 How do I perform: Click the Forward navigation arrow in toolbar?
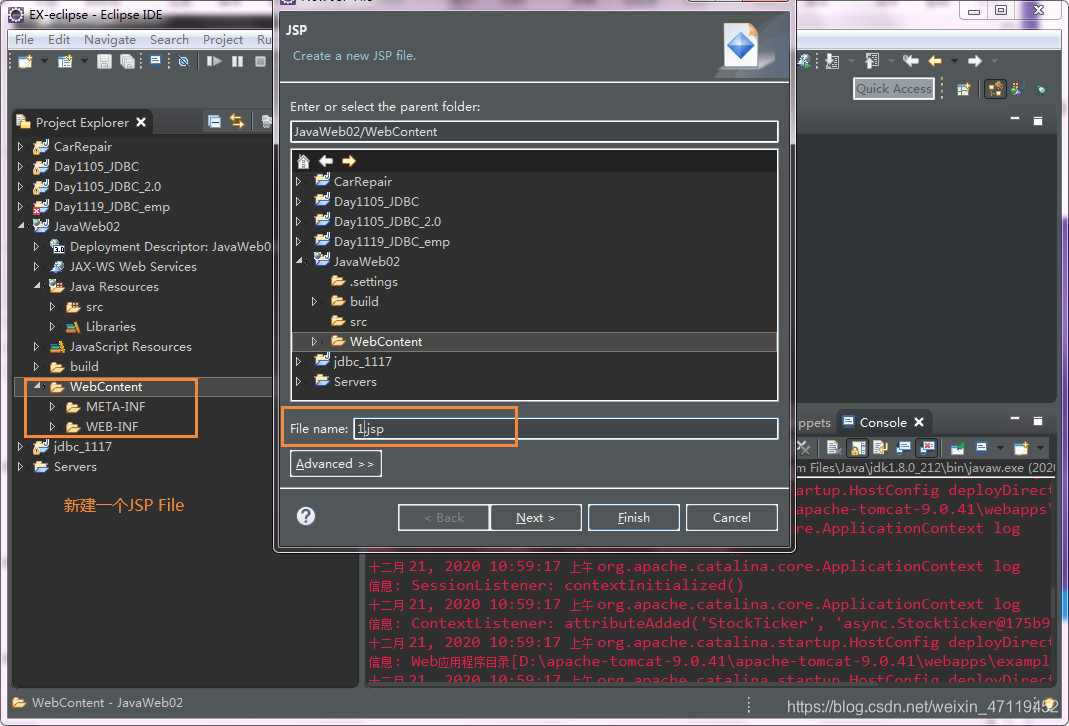975,61
